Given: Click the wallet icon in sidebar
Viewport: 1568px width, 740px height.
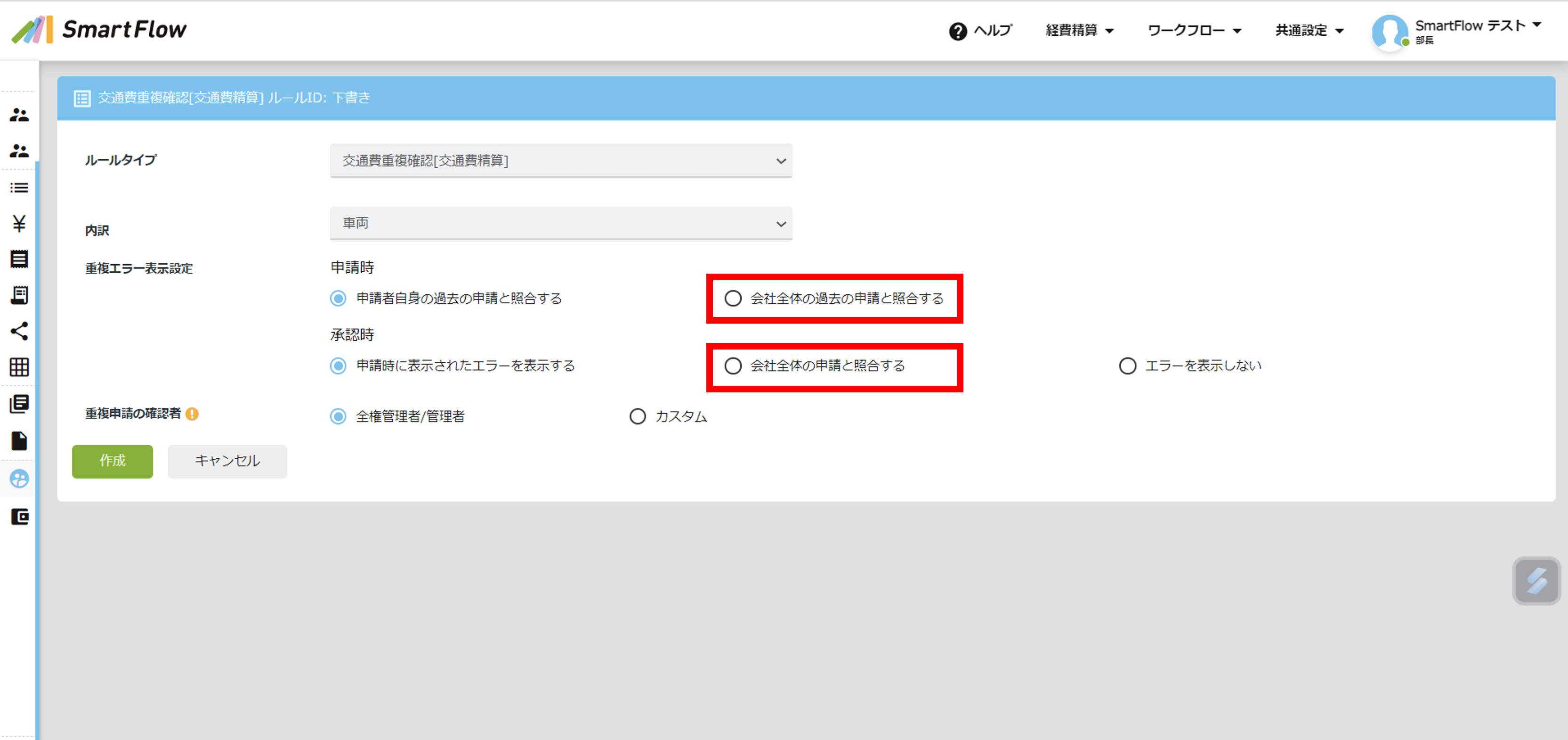Looking at the screenshot, I should tap(19, 517).
